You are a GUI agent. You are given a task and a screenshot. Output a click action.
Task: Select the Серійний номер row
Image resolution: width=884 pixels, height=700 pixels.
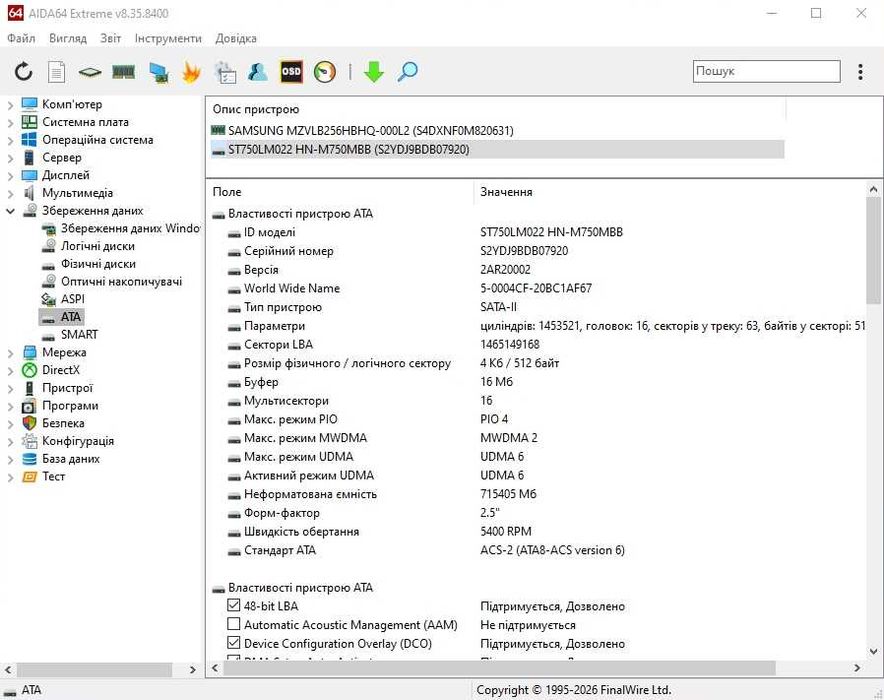pos(536,251)
